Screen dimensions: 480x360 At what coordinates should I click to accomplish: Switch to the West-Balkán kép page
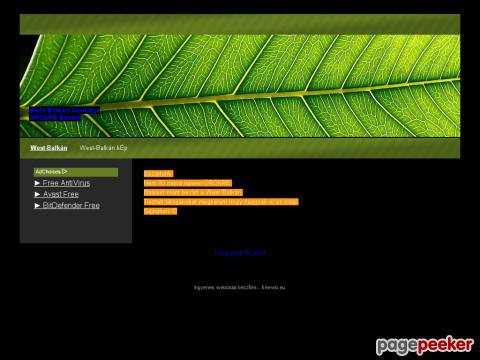point(103,148)
